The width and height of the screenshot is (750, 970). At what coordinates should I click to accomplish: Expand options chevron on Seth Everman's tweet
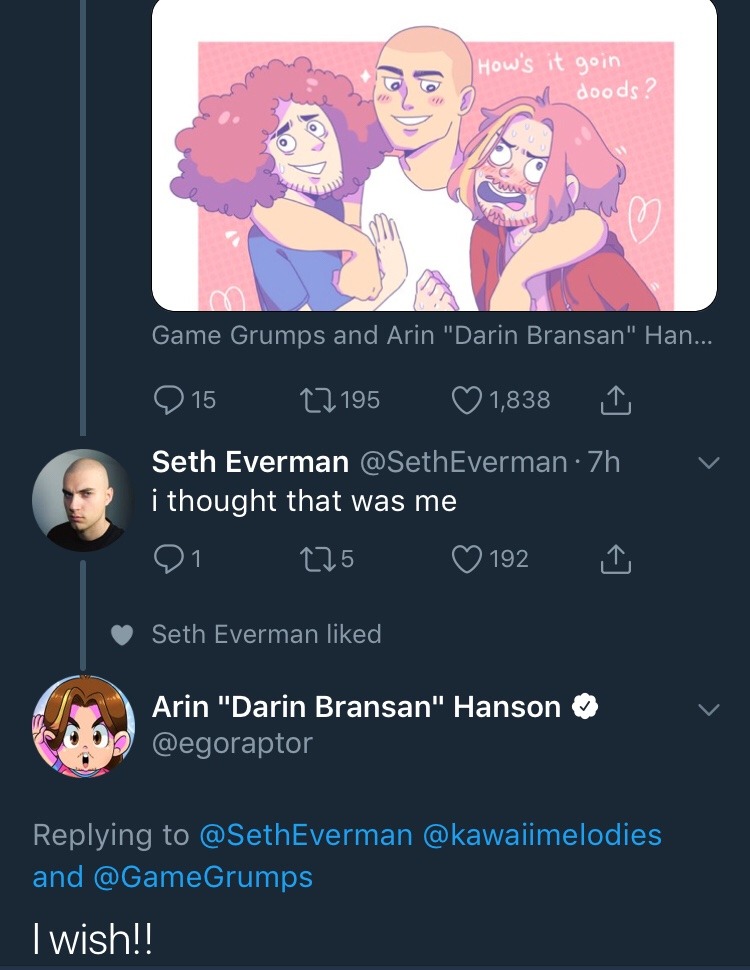[x=708, y=463]
